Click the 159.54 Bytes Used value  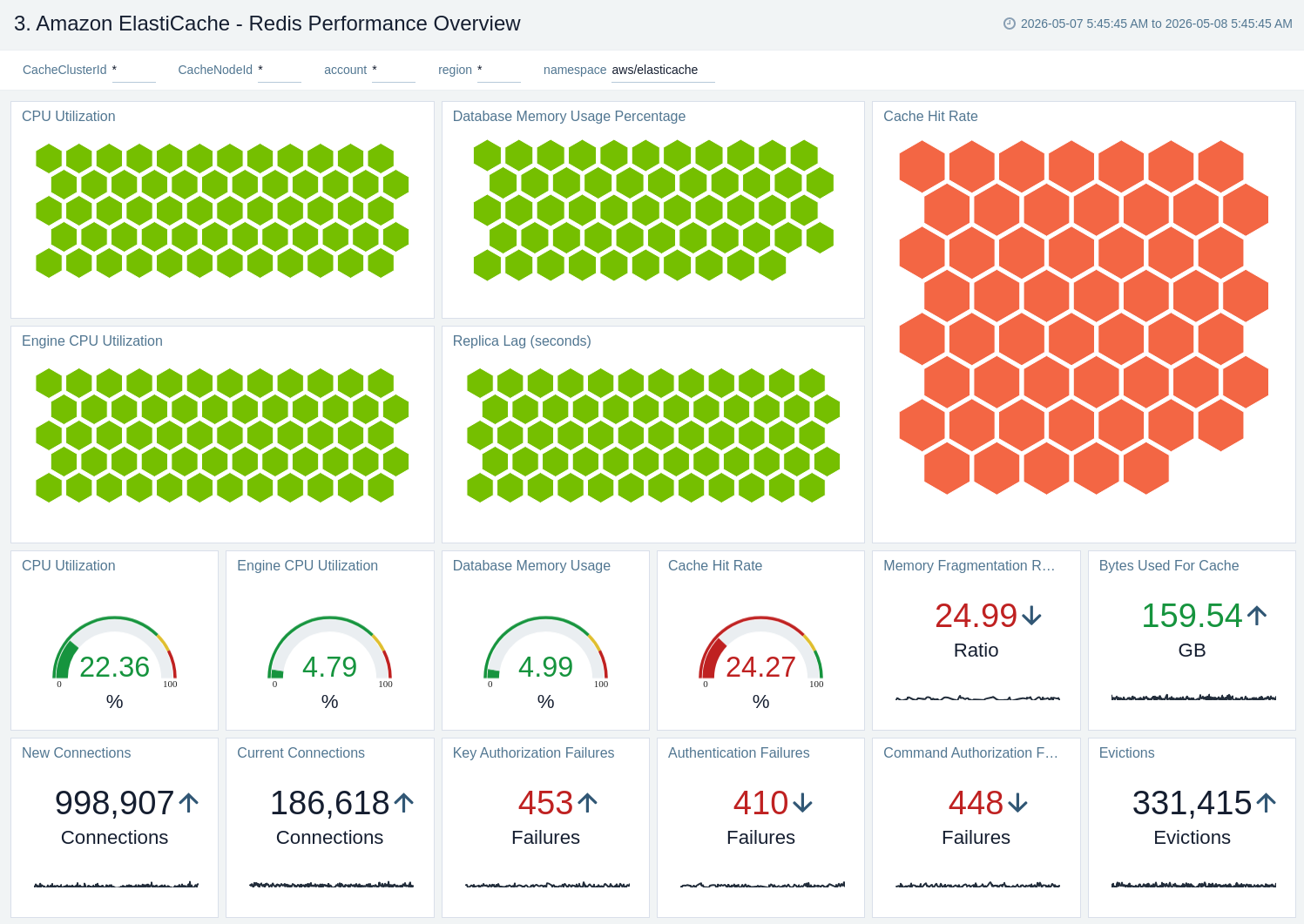pos(1192,616)
